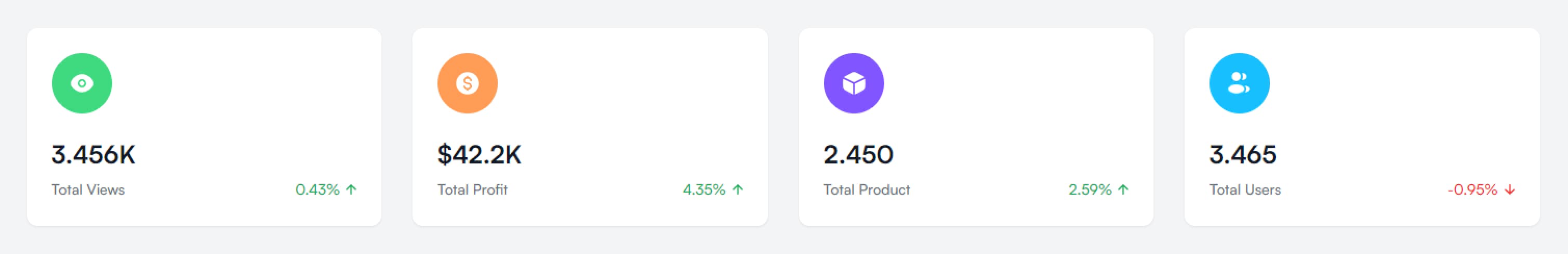
Task: Click the green eye views icon
Action: click(82, 83)
